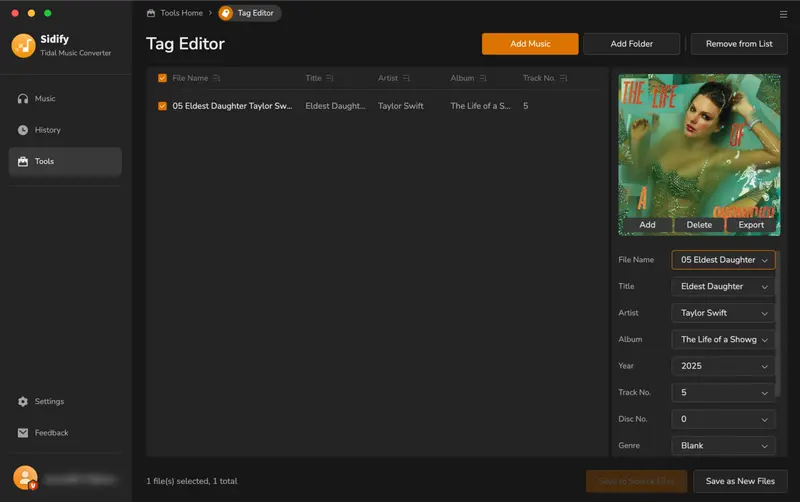Toggle the select-all checkbox in header

[162, 78]
